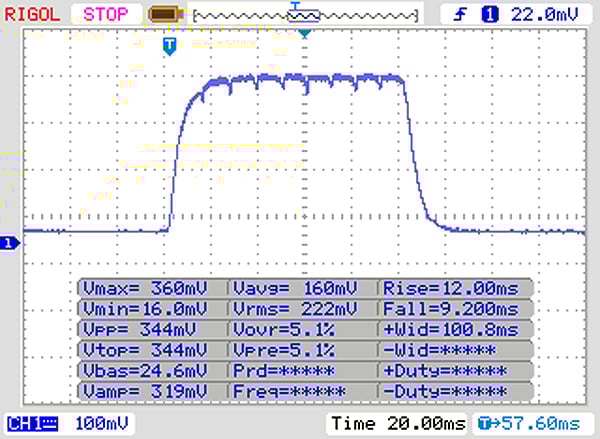Click the Vtop= 344mV measurement
Image resolution: width=600 pixels, height=439 pixels.
(x=145, y=350)
